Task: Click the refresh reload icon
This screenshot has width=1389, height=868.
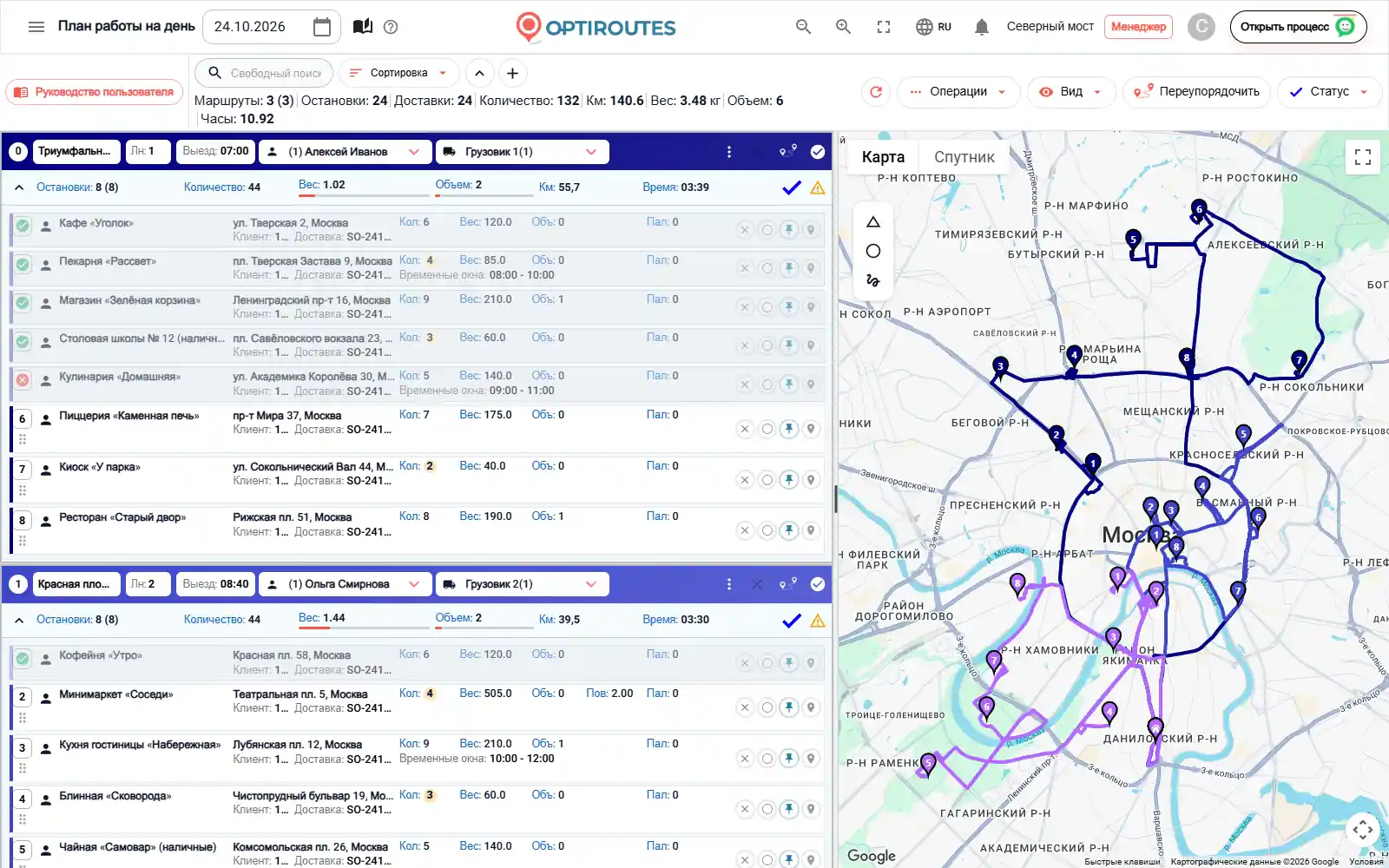Action: click(876, 91)
